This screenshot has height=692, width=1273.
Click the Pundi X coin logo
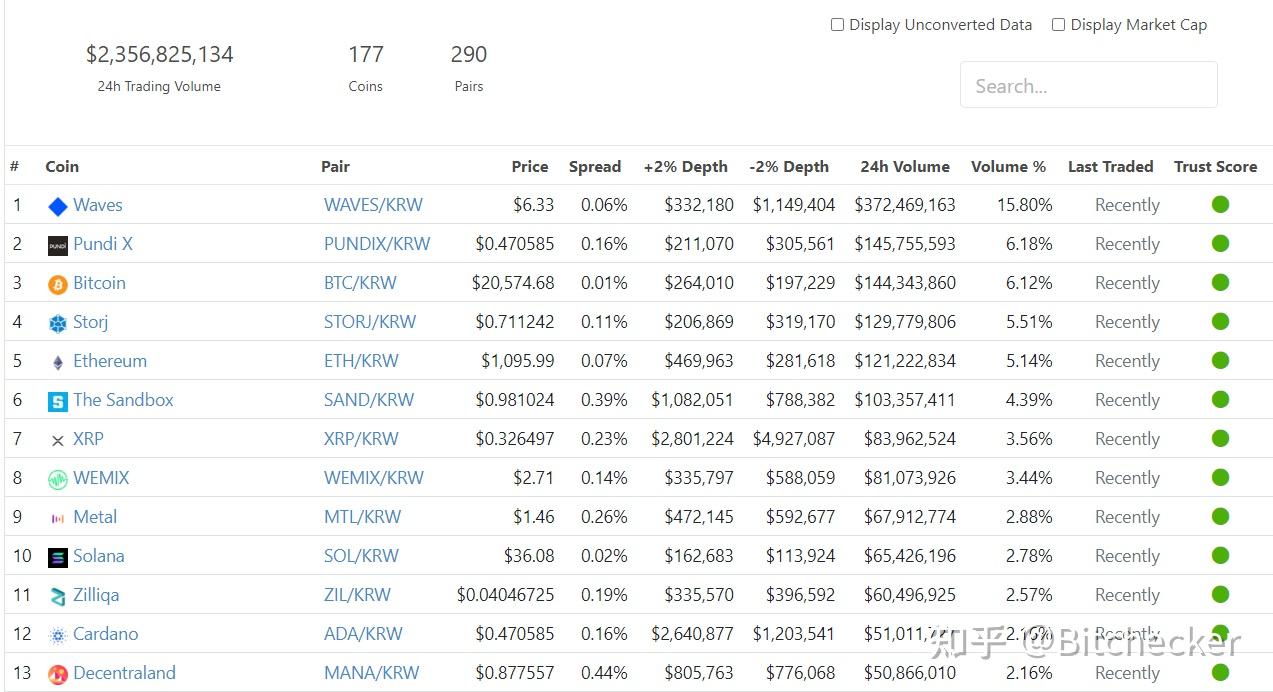(58, 245)
